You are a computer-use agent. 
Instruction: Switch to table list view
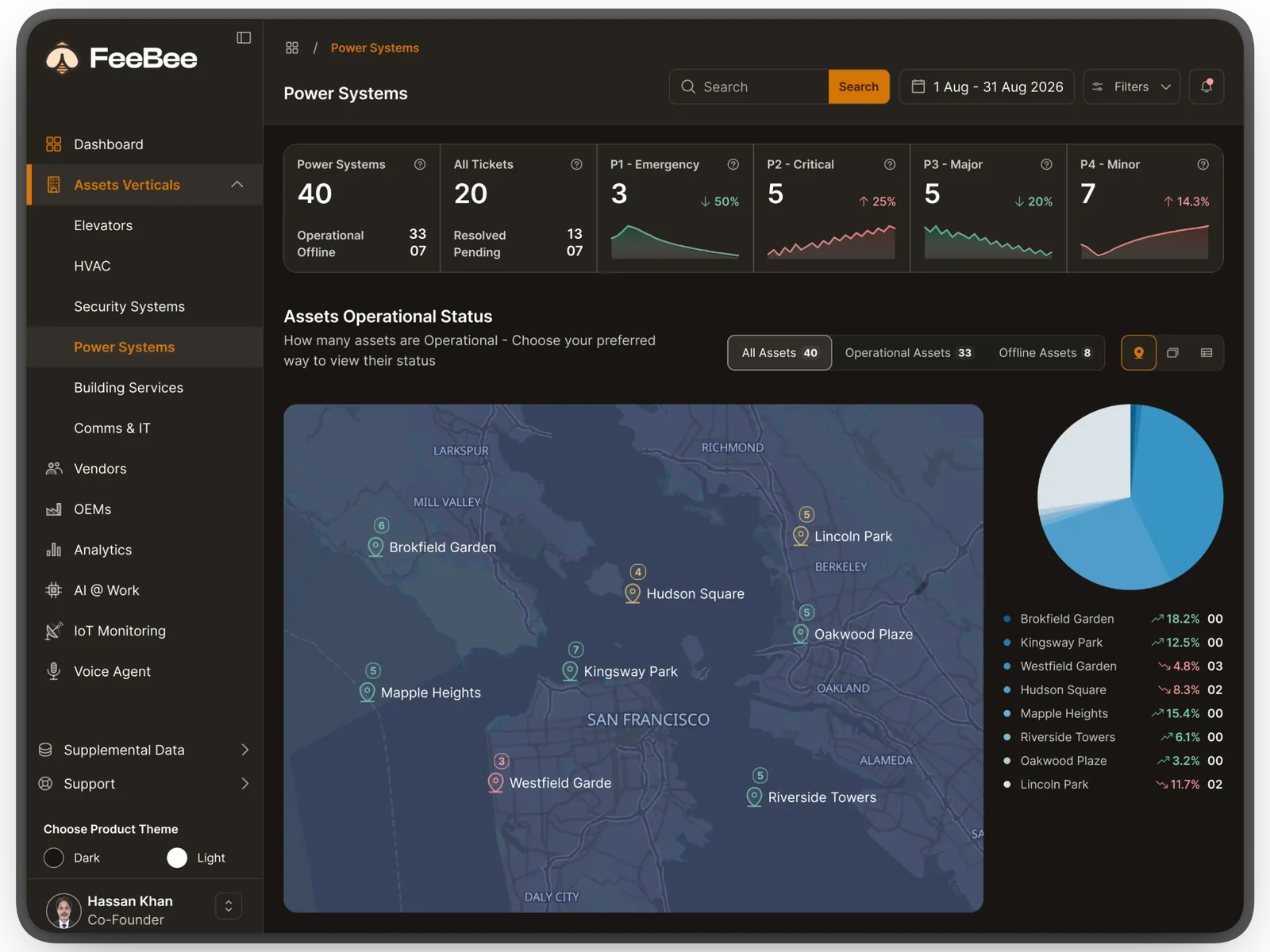coord(1206,353)
